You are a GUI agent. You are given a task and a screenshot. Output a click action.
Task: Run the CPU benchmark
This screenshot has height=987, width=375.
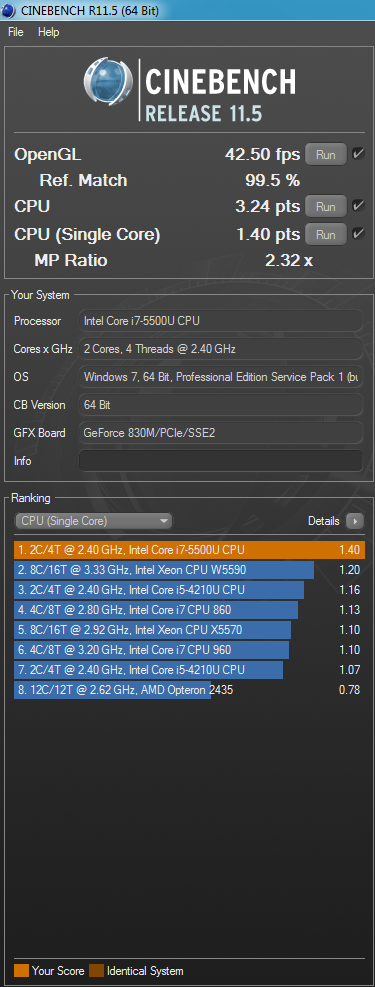point(326,206)
